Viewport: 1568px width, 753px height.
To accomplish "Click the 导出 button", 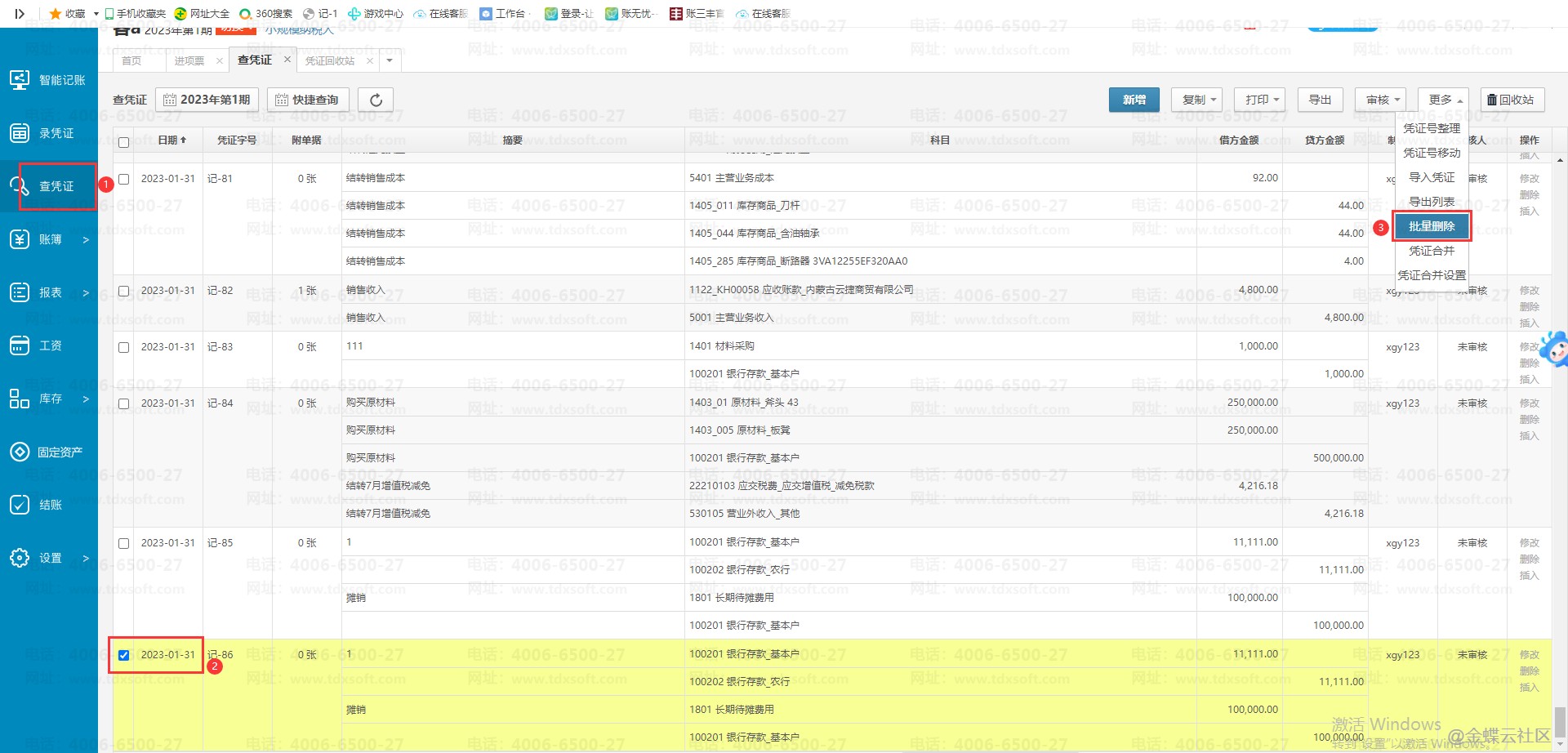I will [1320, 100].
